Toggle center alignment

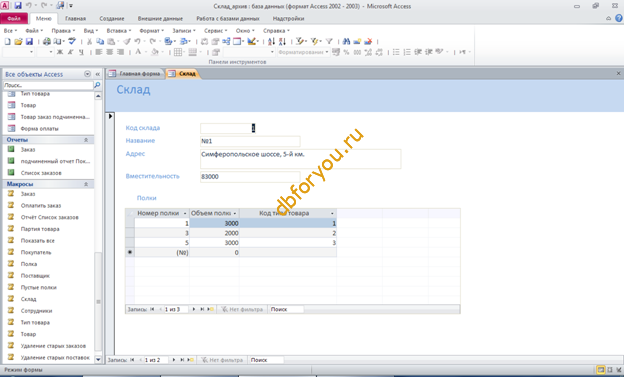coord(109,52)
